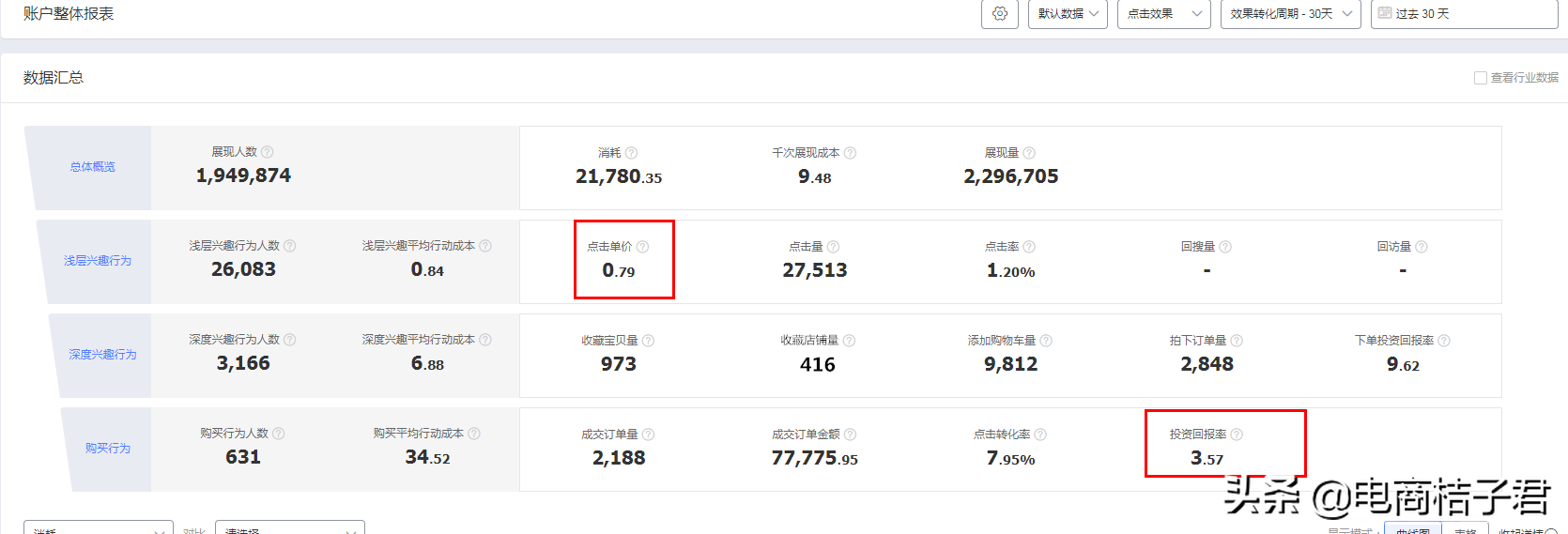Click the 点击单价 value 0.79
Viewport: 1568px width, 534px height.
619,270
